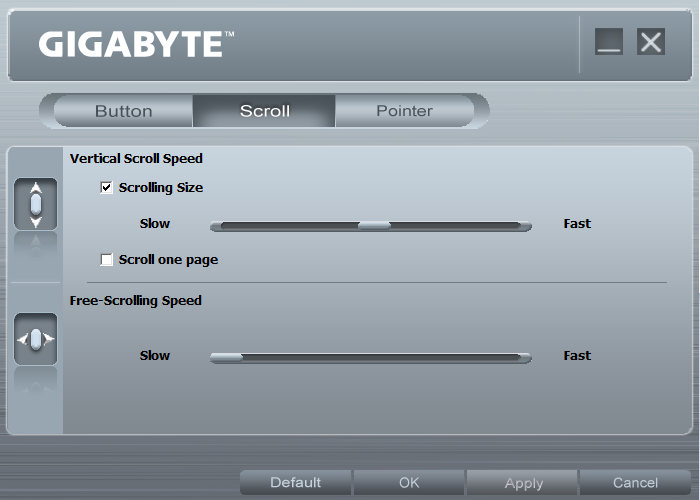Viewport: 700px width, 500px height.
Task: Click the Slow label of Vertical Scroll Speed
Action: [155, 223]
